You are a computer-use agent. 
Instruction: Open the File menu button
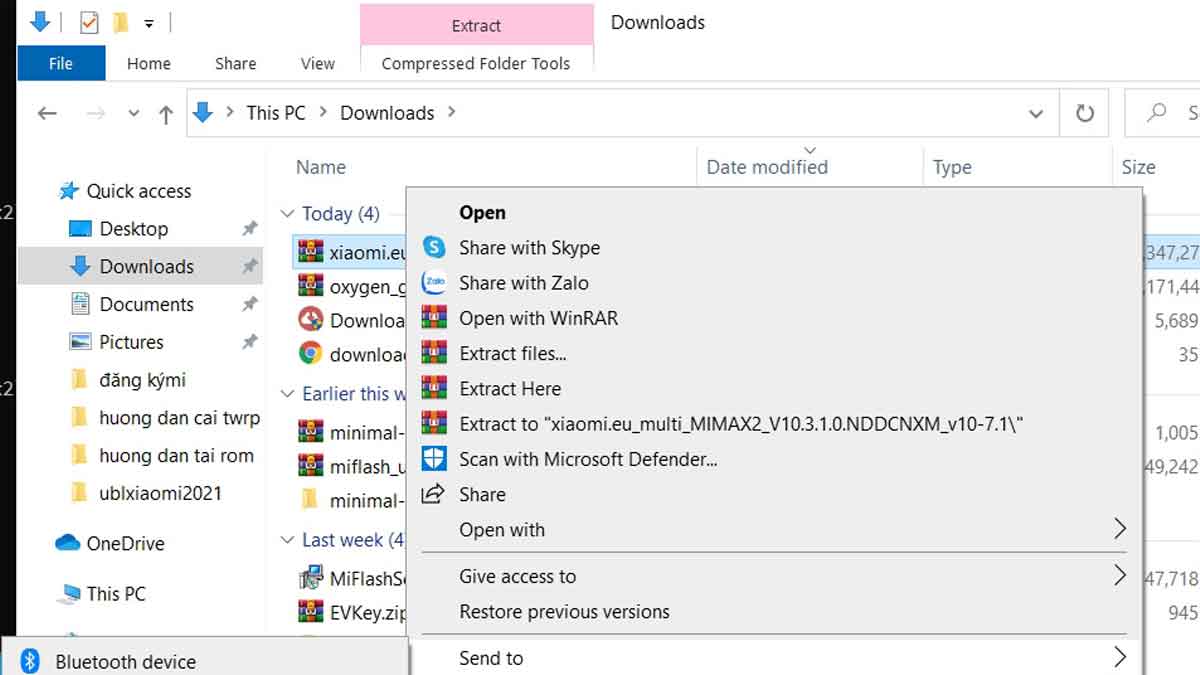point(61,63)
